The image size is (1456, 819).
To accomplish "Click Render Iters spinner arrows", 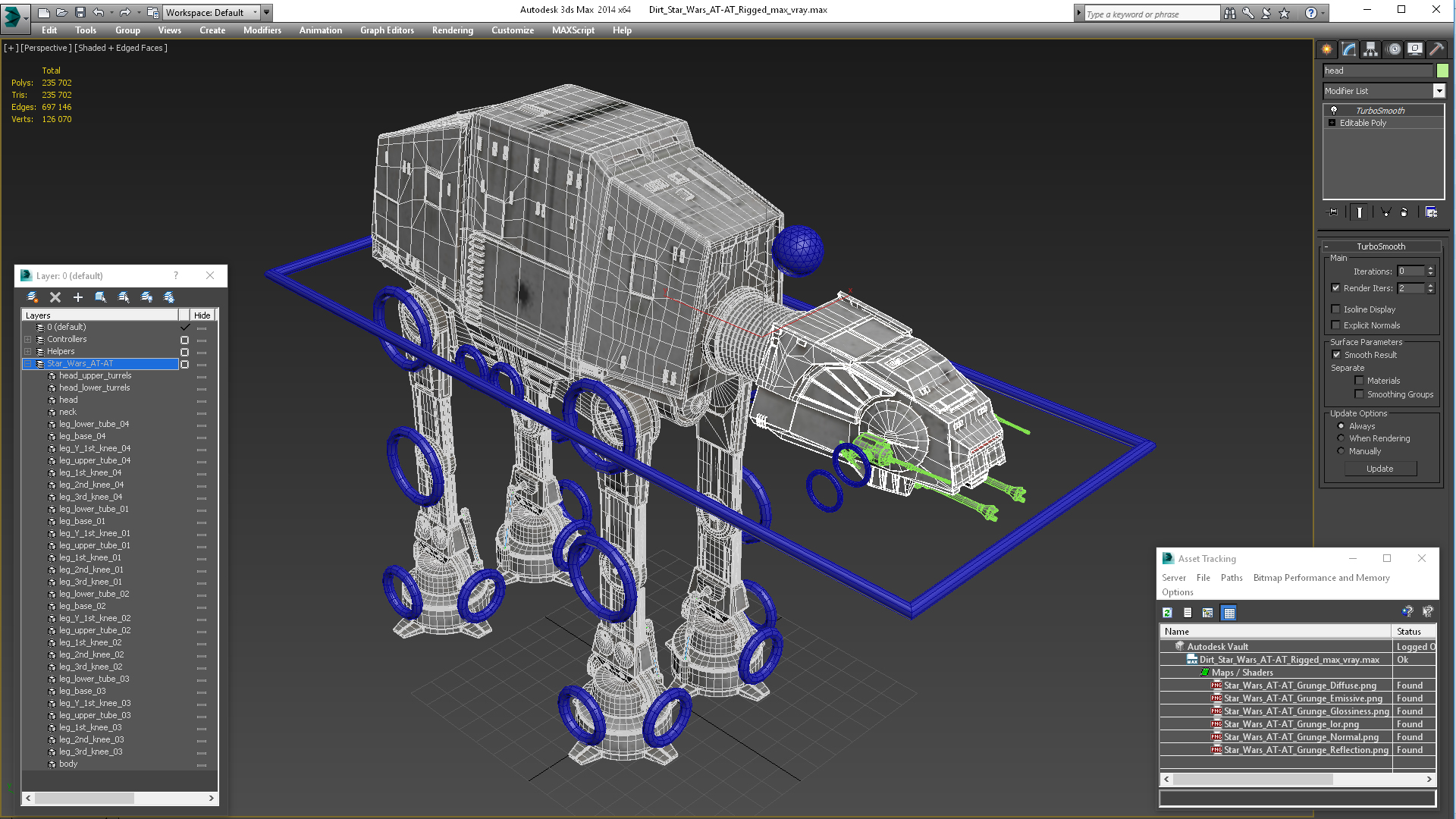I will coord(1430,288).
